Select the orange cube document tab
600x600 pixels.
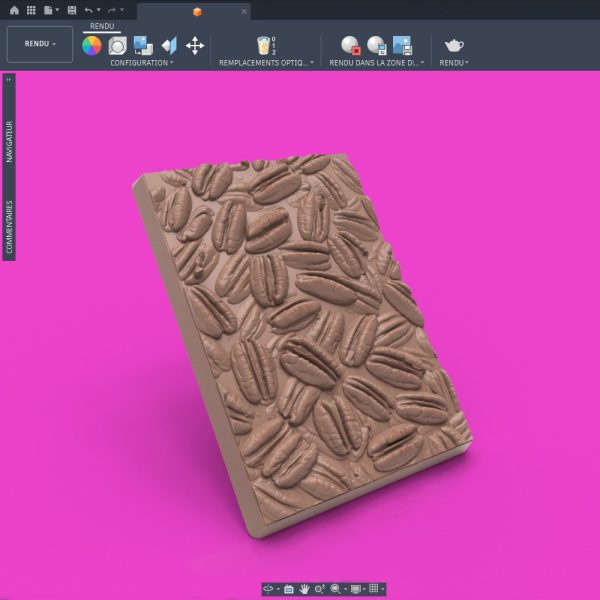197,12
